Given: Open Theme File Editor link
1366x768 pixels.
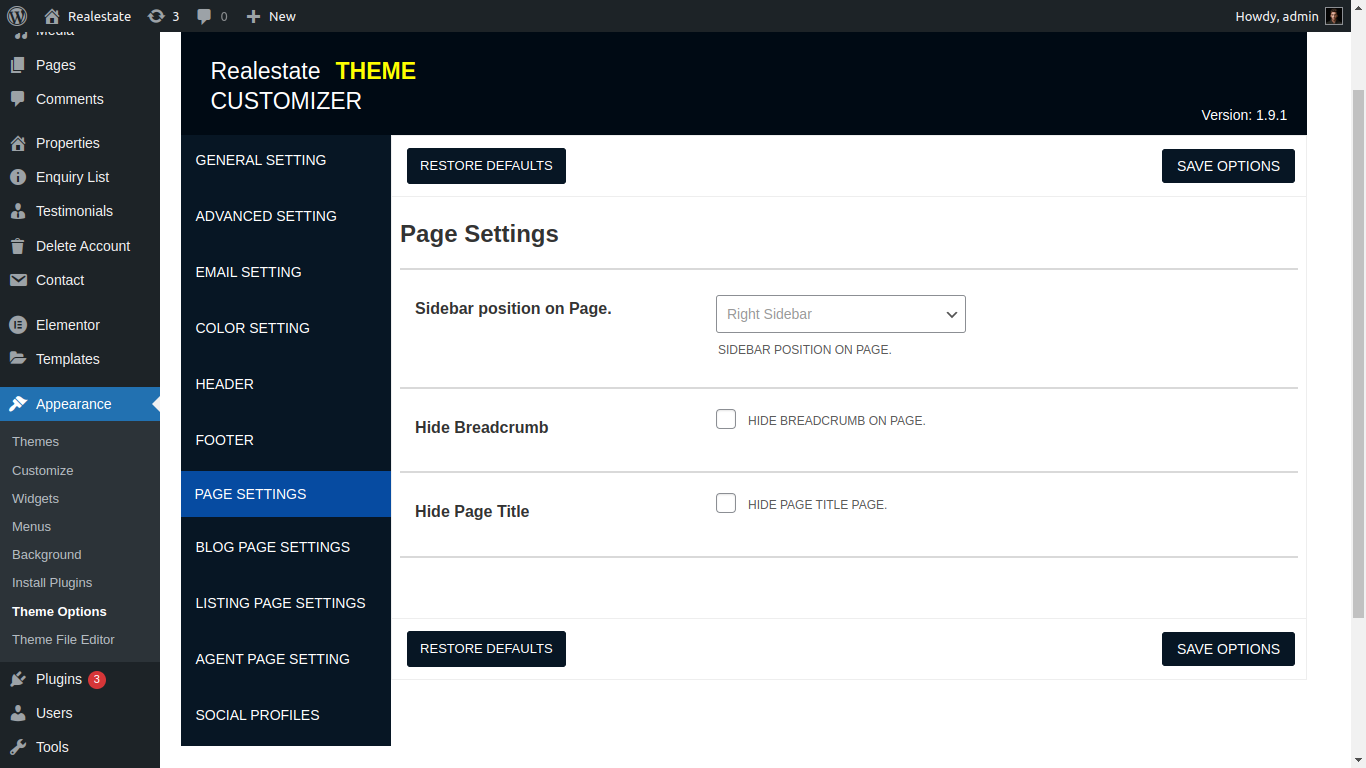Looking at the screenshot, I should (x=63, y=639).
